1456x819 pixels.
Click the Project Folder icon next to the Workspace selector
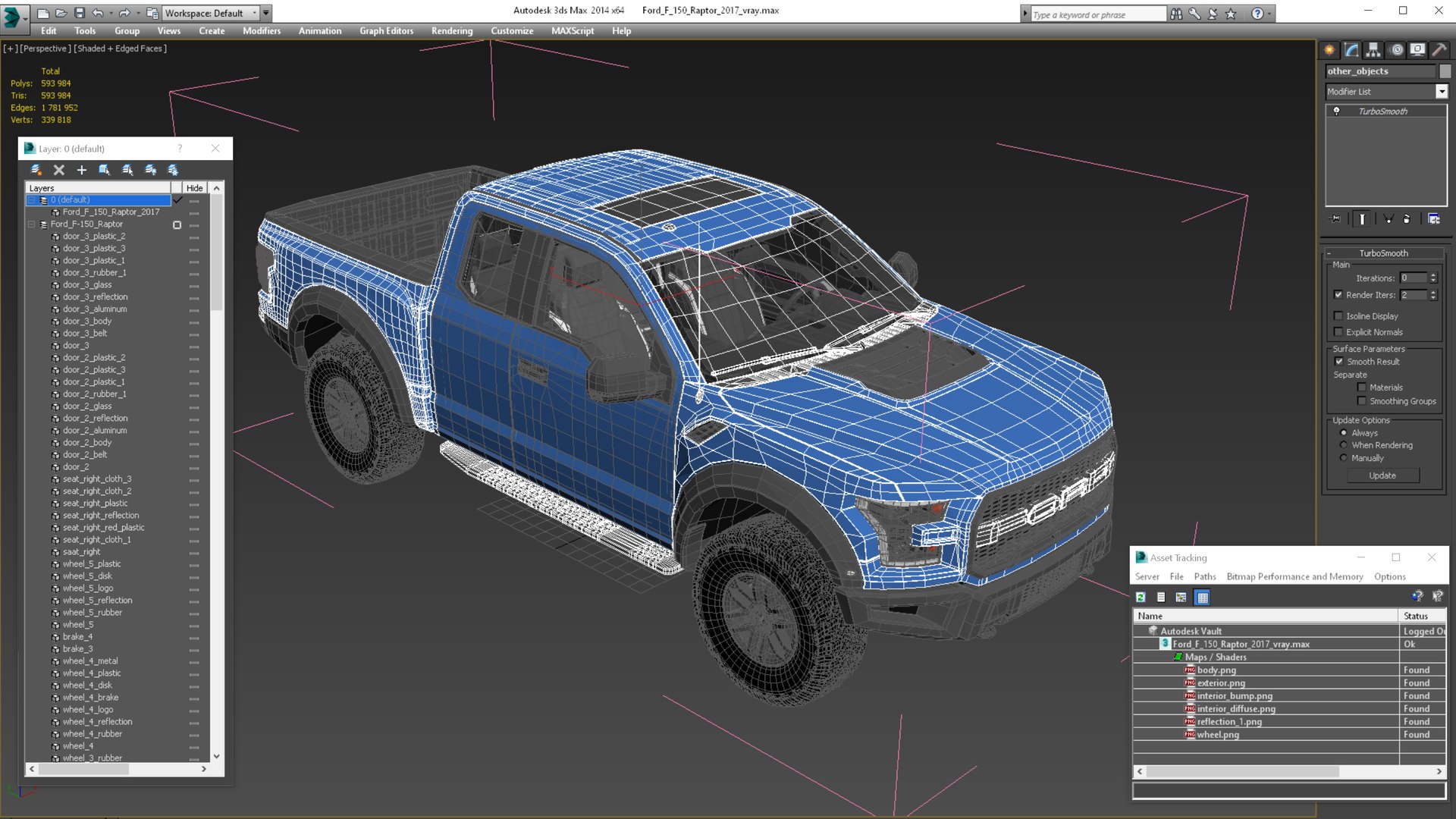152,13
